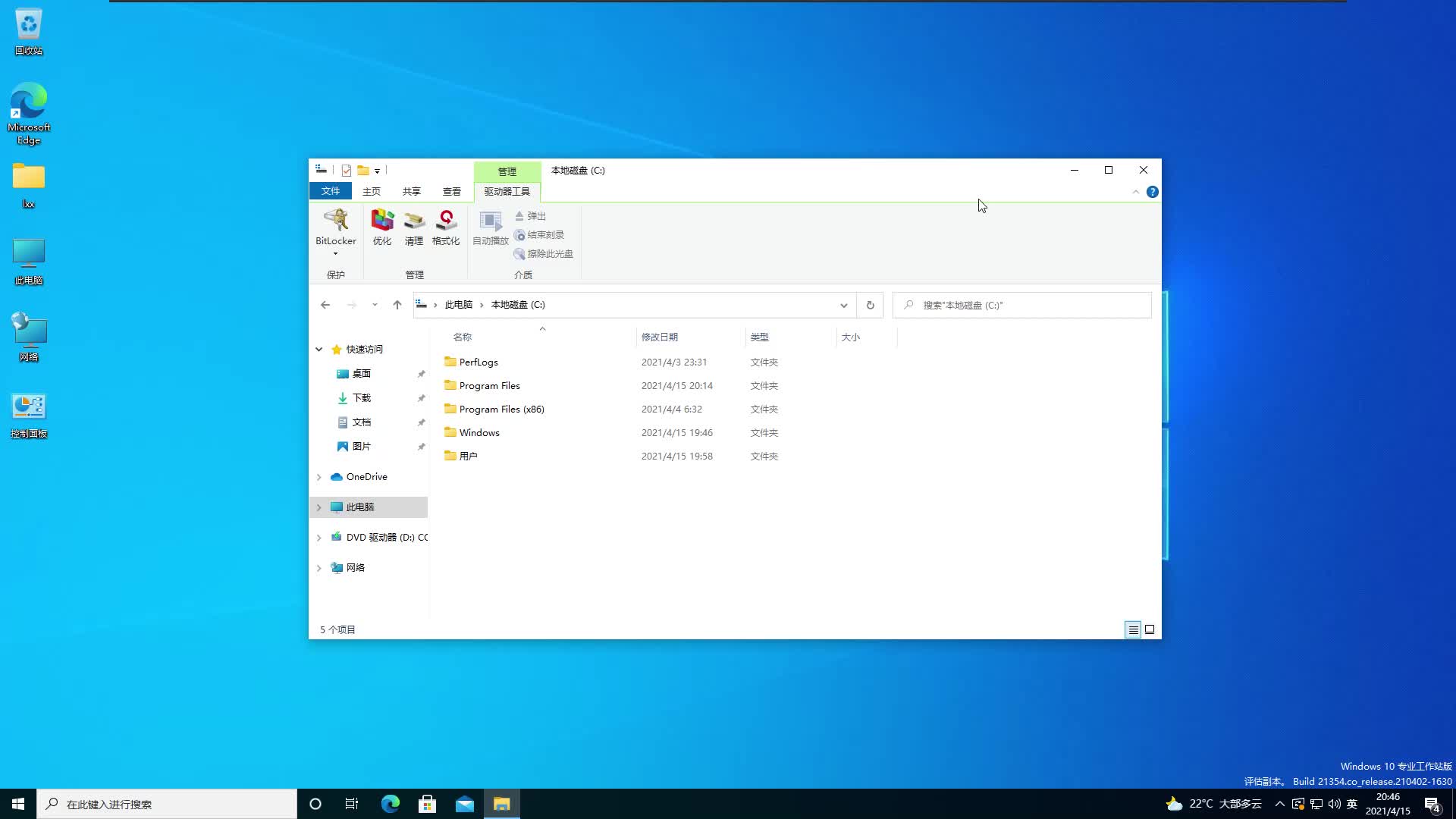Unpin 下载 from Quick access
This screenshot has width=1456, height=819.
click(422, 397)
